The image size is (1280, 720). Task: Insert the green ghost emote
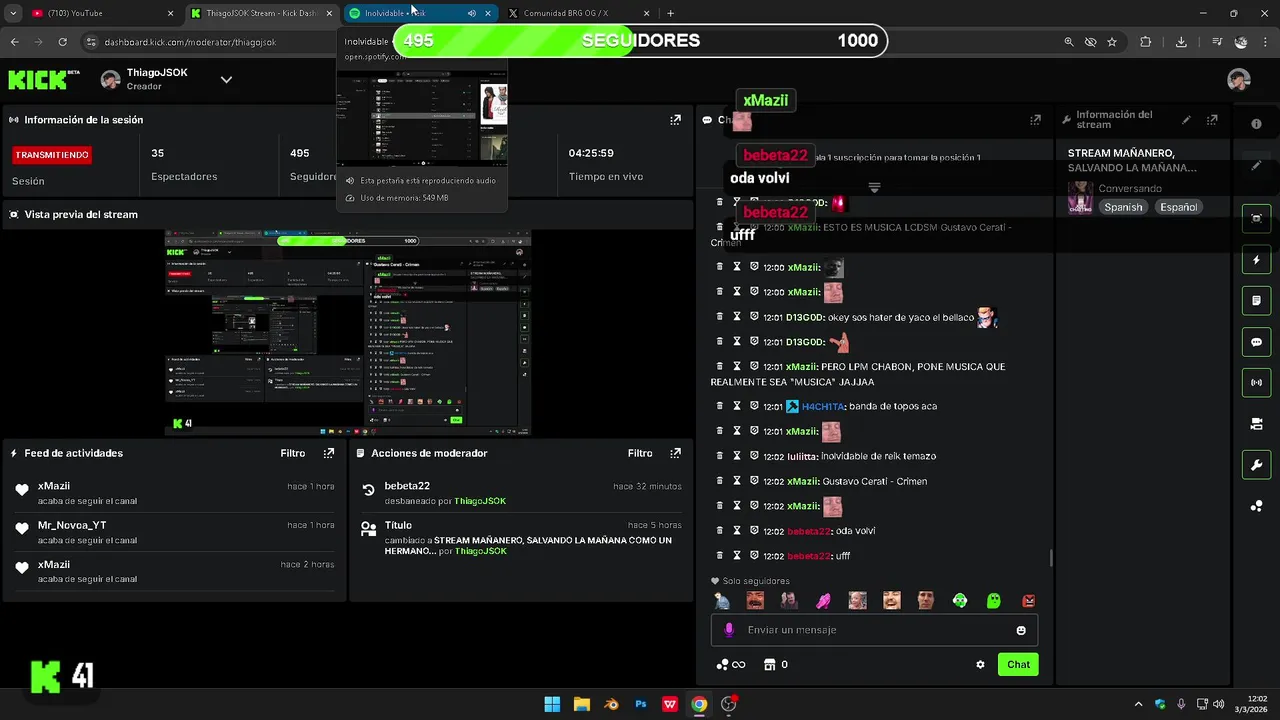(994, 601)
